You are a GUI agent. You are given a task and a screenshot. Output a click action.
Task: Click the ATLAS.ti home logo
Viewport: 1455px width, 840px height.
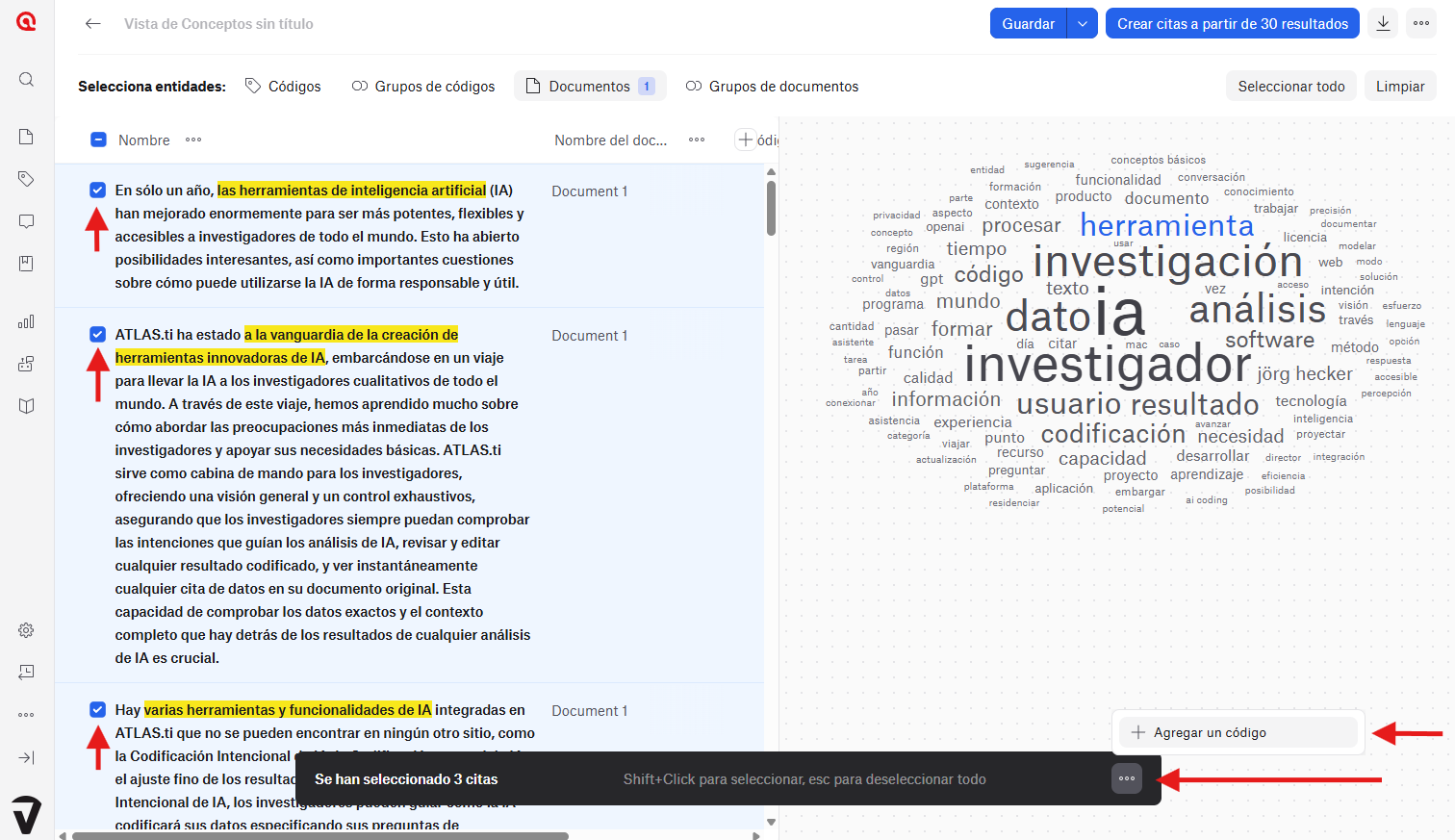click(x=27, y=20)
